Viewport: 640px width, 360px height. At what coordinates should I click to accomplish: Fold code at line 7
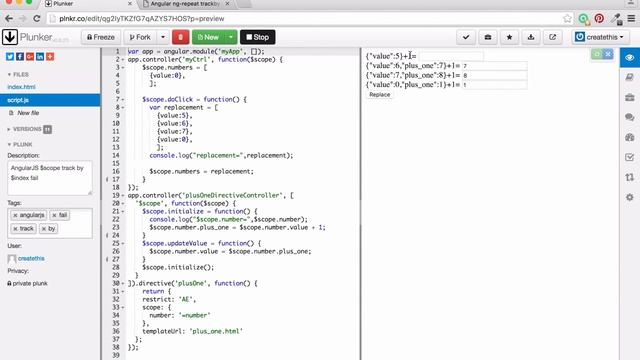coord(123,100)
